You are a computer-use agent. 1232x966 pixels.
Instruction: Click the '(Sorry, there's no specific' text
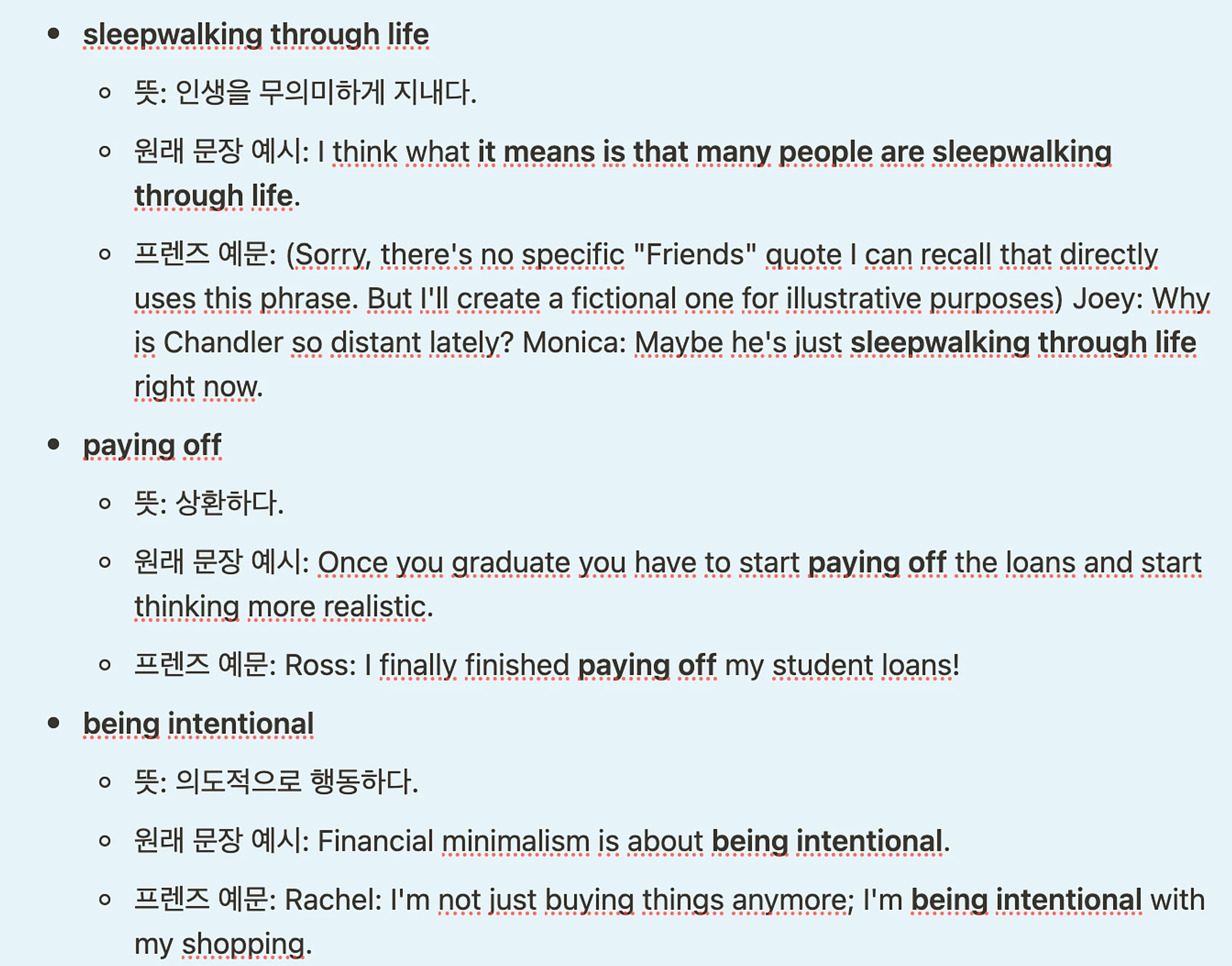point(455,255)
